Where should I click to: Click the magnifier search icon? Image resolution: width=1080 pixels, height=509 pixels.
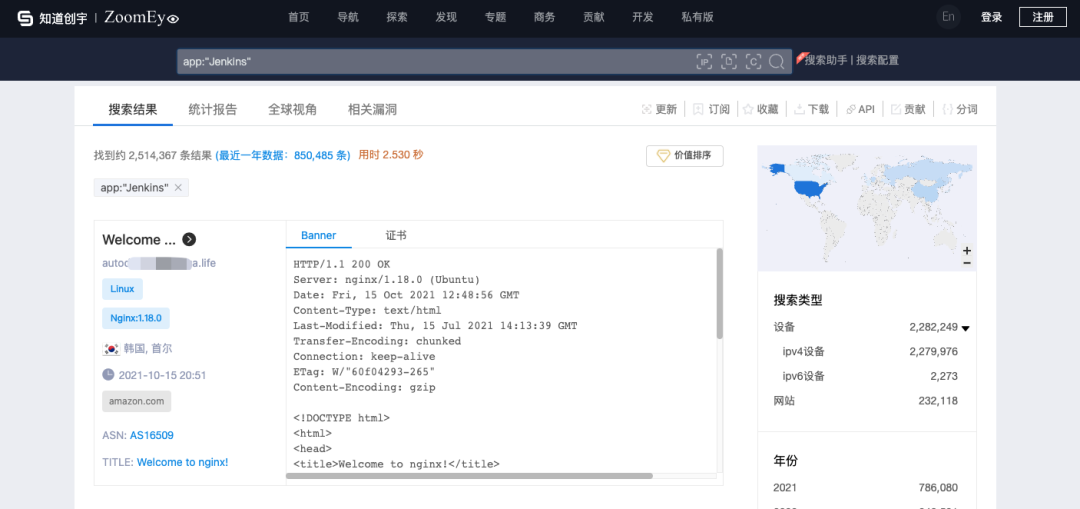point(777,62)
